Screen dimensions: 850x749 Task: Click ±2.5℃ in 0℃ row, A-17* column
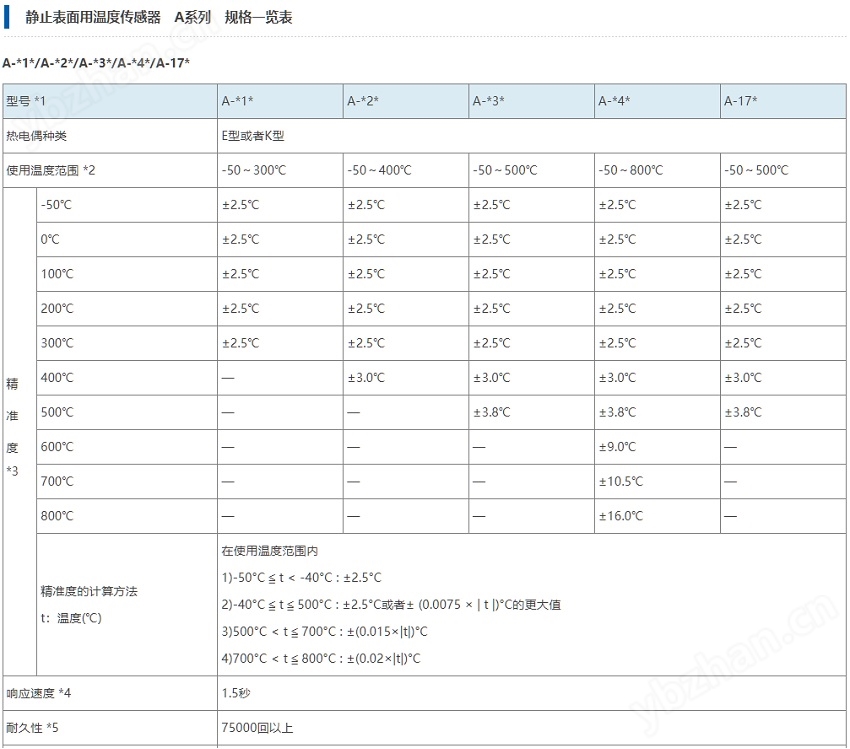[743, 240]
